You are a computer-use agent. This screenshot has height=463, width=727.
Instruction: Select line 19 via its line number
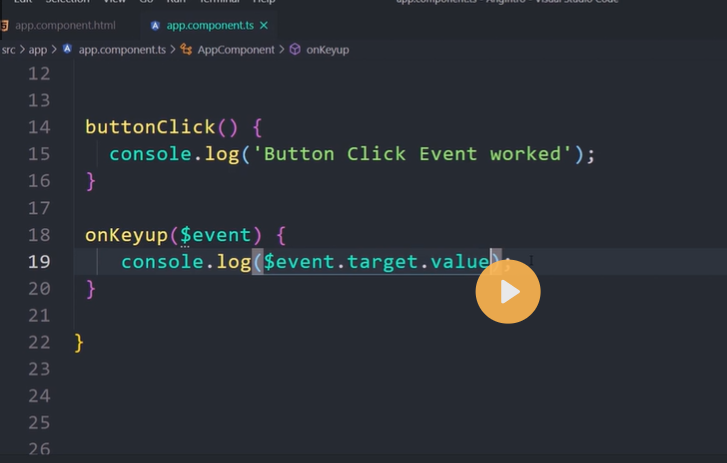tap(39, 262)
